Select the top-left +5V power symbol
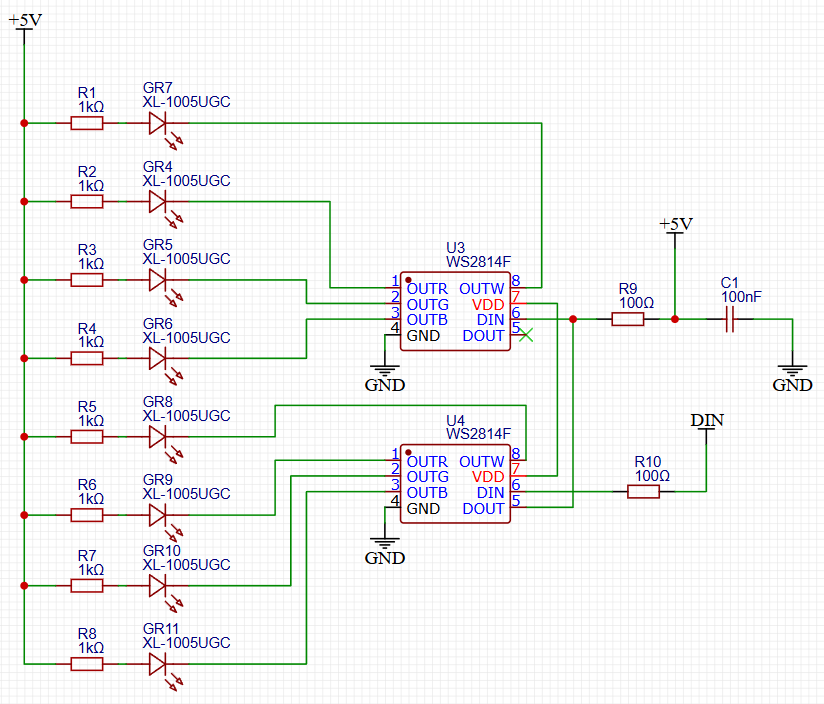The image size is (824, 704). coord(24,28)
